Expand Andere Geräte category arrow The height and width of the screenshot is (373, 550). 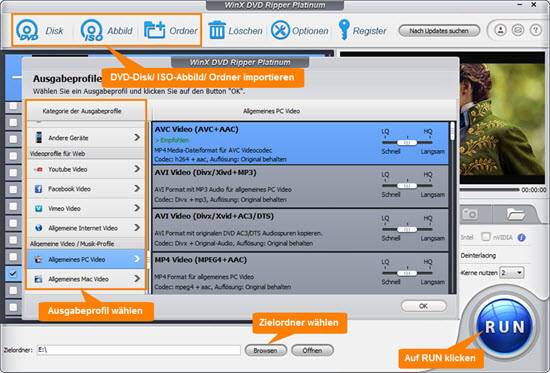coord(137,137)
